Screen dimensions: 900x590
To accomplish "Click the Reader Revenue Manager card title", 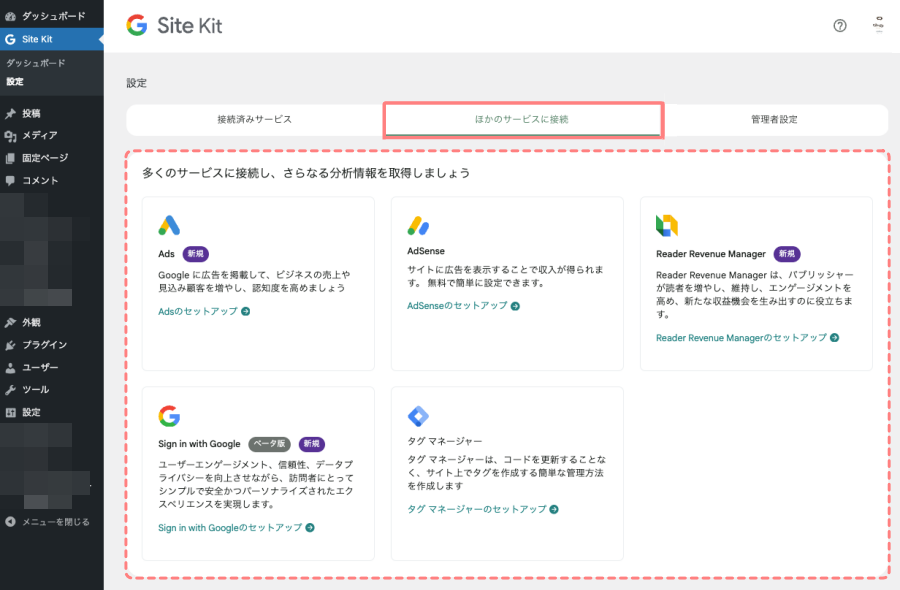I will point(711,254).
